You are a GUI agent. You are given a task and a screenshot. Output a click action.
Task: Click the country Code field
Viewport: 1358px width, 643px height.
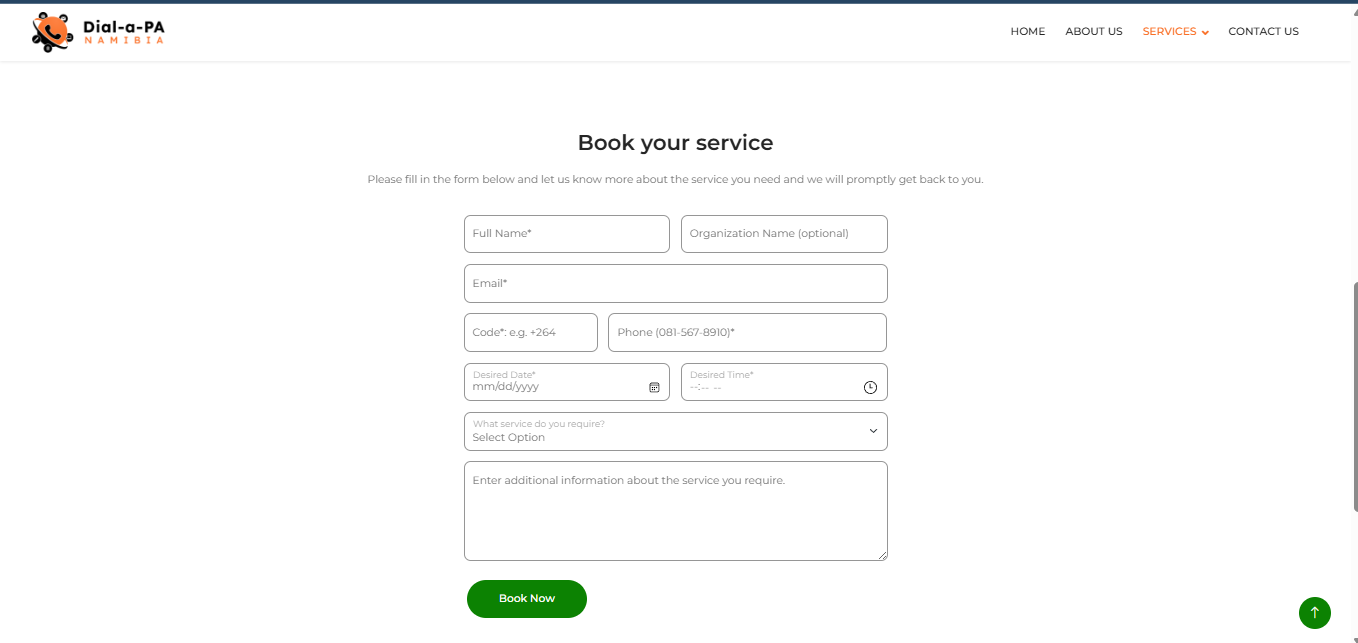tap(530, 333)
